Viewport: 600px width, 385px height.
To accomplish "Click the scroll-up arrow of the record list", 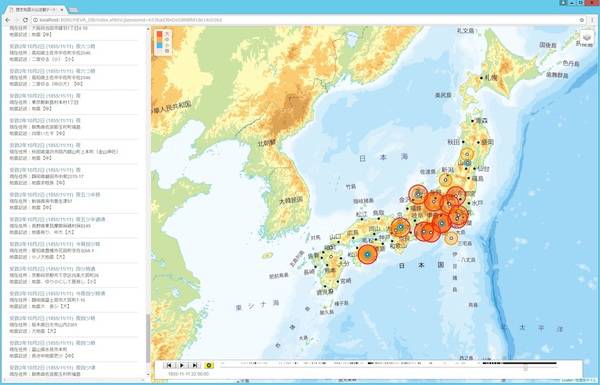I will click(x=148, y=29).
